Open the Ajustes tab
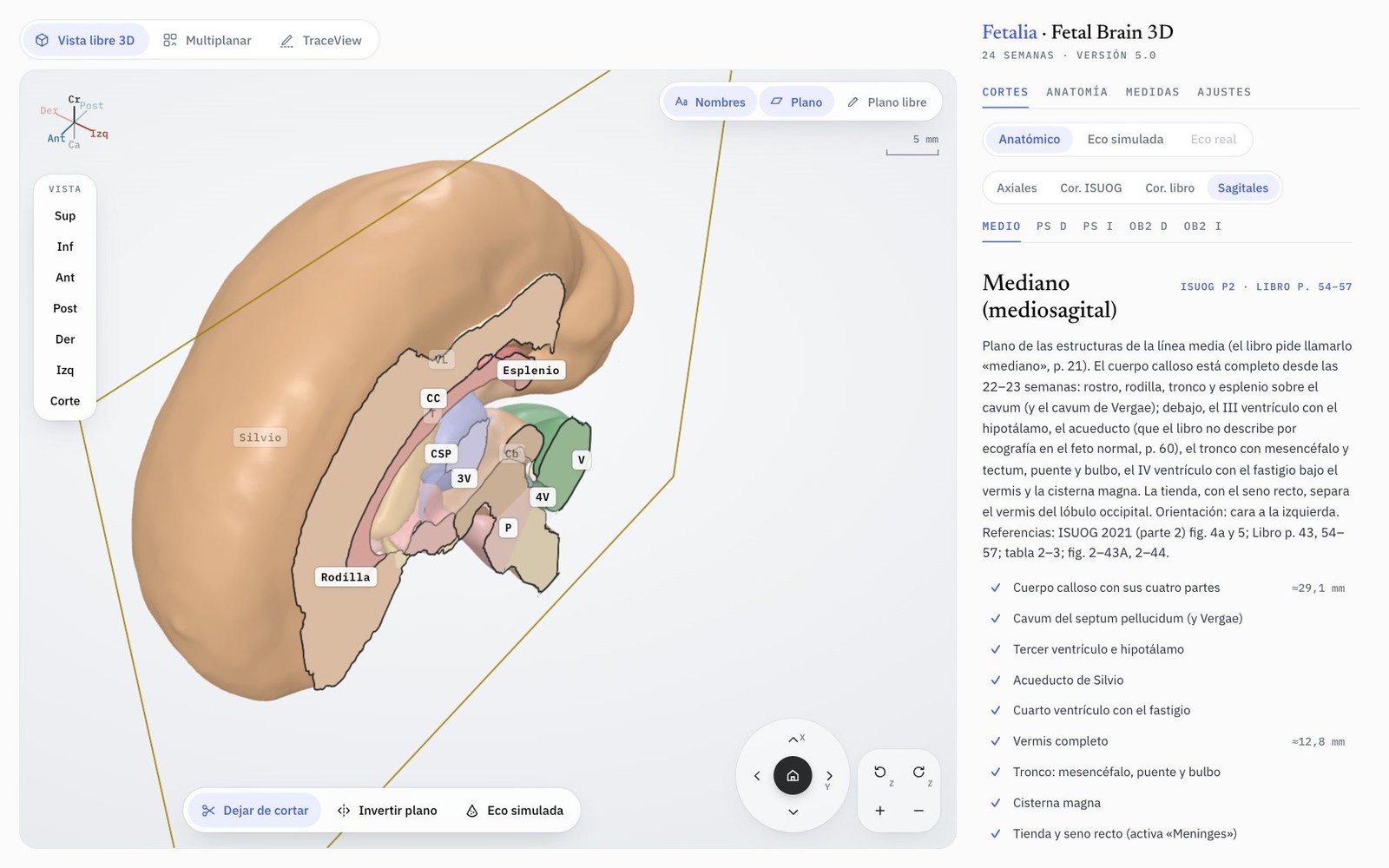 pyautogui.click(x=1224, y=92)
